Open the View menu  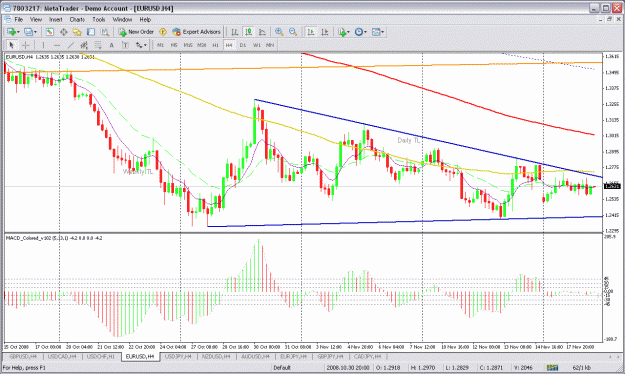pyautogui.click(x=36, y=19)
